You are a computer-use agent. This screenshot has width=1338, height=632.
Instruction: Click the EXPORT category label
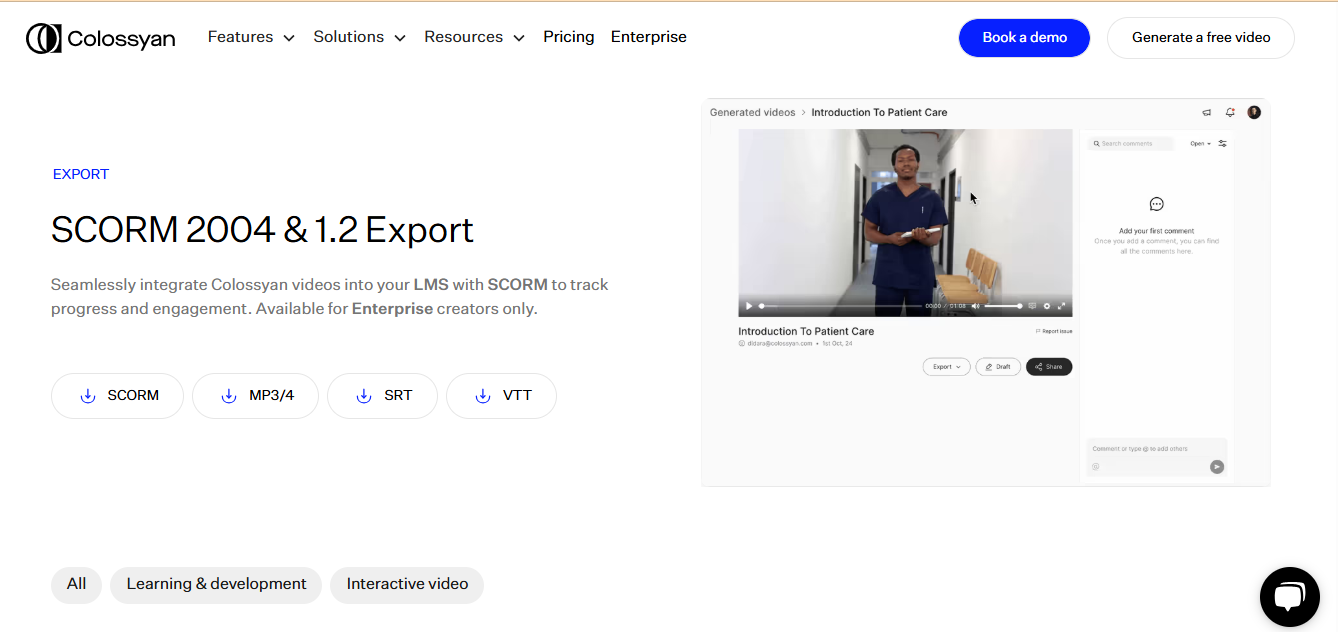coord(81,174)
